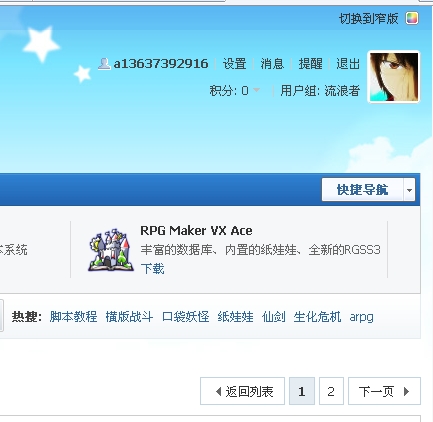The height and width of the screenshot is (422, 433).
Task: Click 退出 to log out
Action: point(348,64)
